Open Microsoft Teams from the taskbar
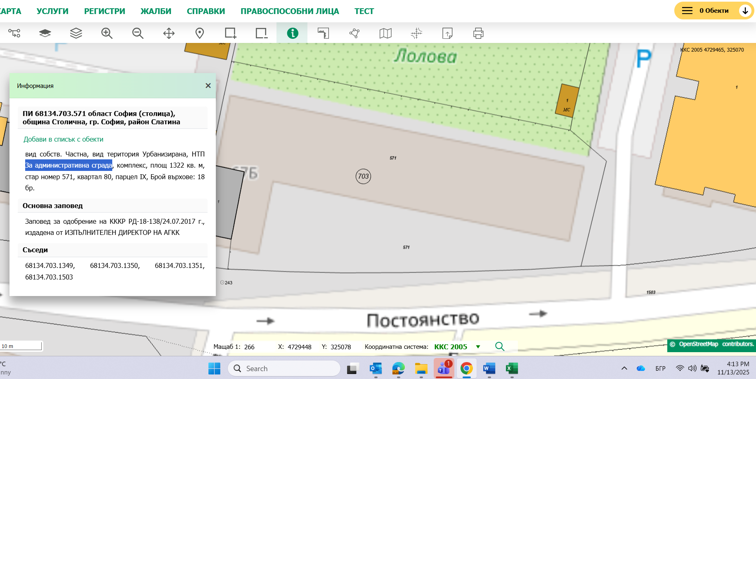The height and width of the screenshot is (567, 756). [444, 369]
